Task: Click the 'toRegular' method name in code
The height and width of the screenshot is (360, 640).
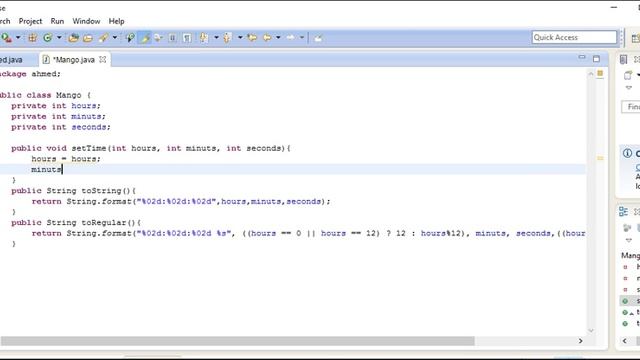Action: coord(104,222)
